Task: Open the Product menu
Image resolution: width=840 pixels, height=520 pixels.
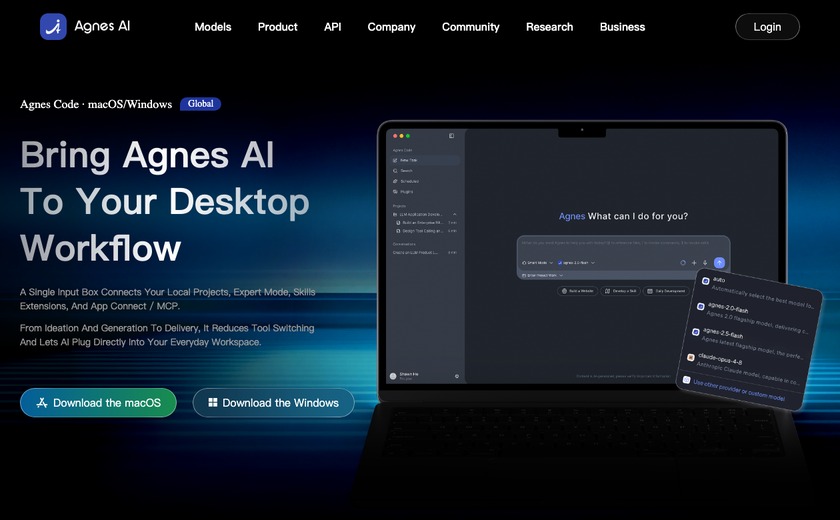Action: click(278, 27)
